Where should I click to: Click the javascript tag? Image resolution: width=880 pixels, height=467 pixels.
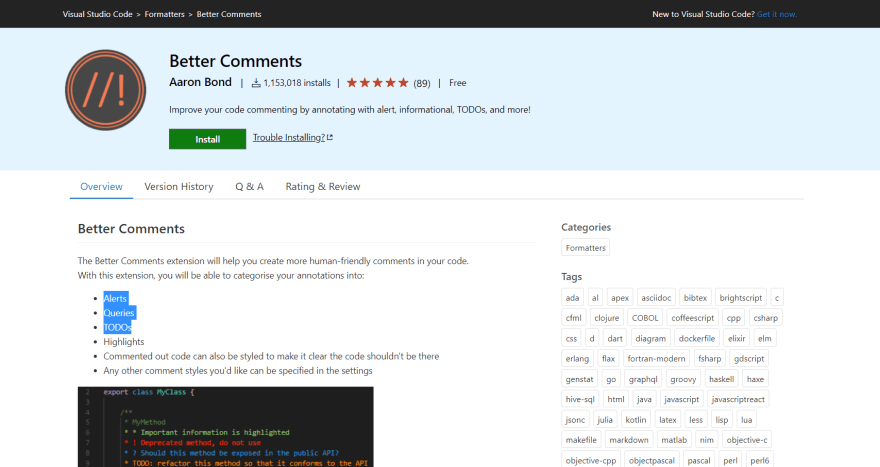click(x=681, y=399)
